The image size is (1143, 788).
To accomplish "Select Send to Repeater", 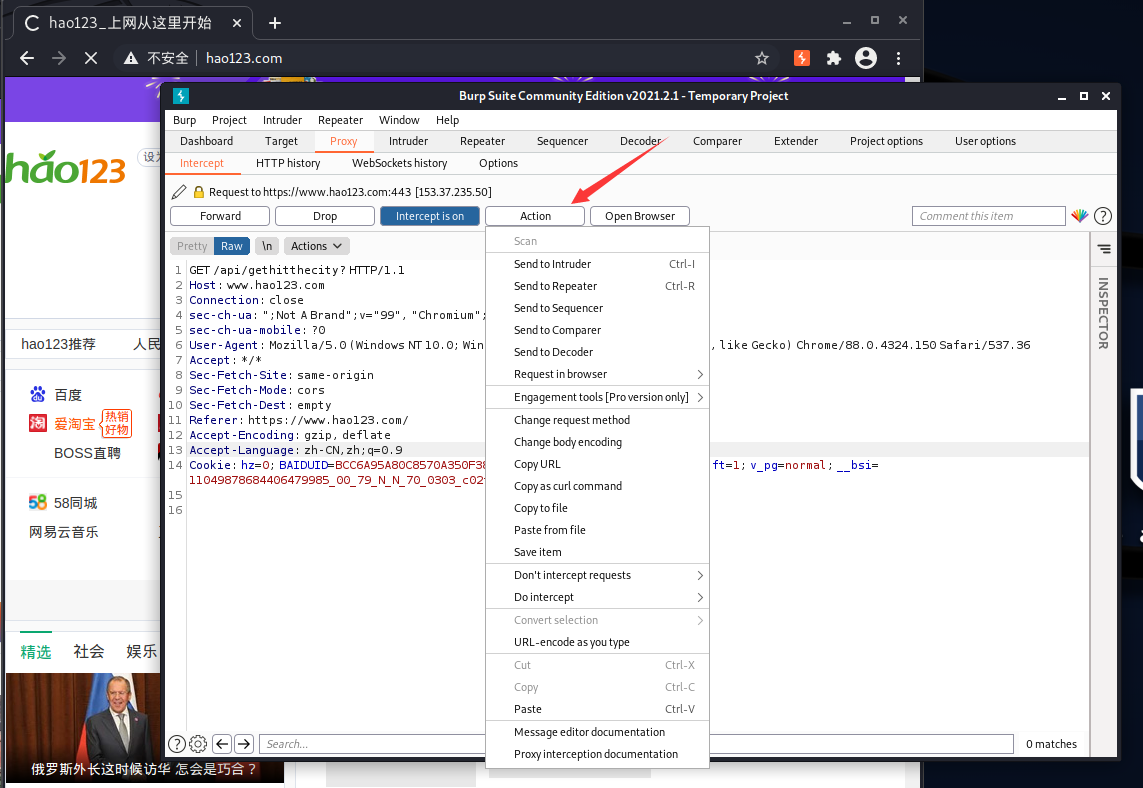I will click(597, 286).
